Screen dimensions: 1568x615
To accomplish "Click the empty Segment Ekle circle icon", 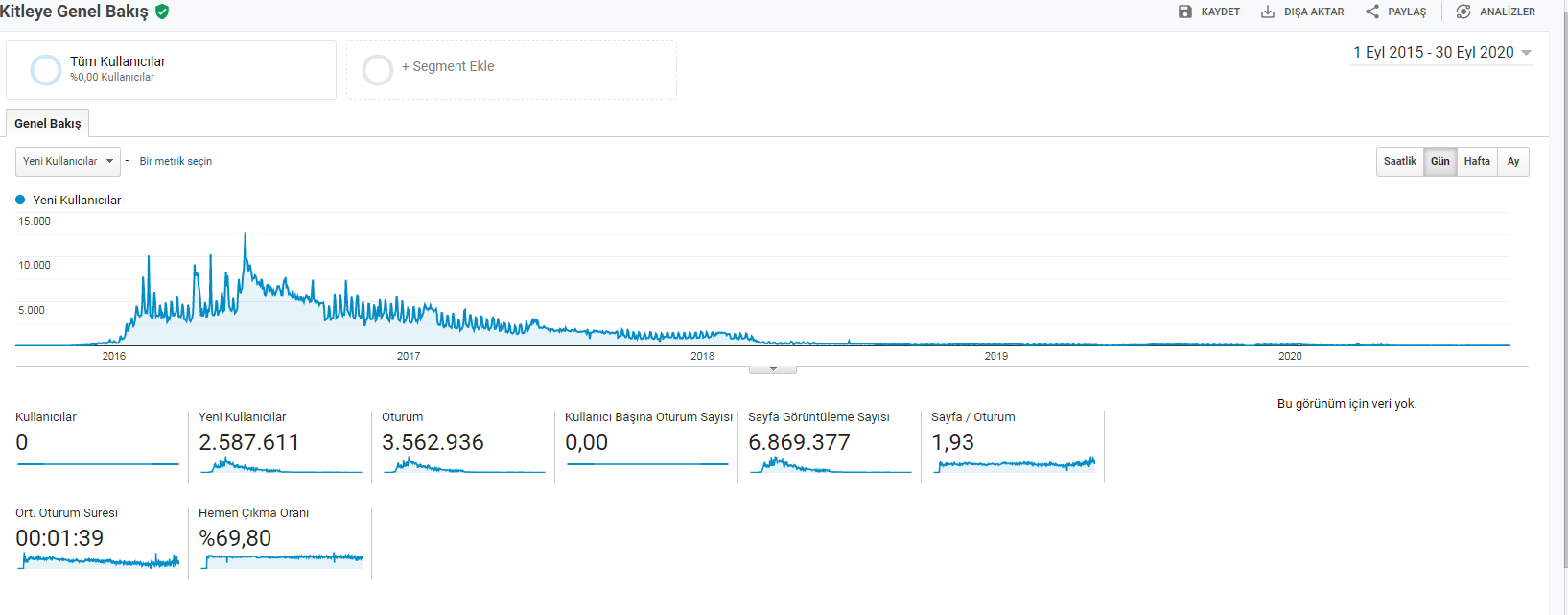I will (378, 69).
